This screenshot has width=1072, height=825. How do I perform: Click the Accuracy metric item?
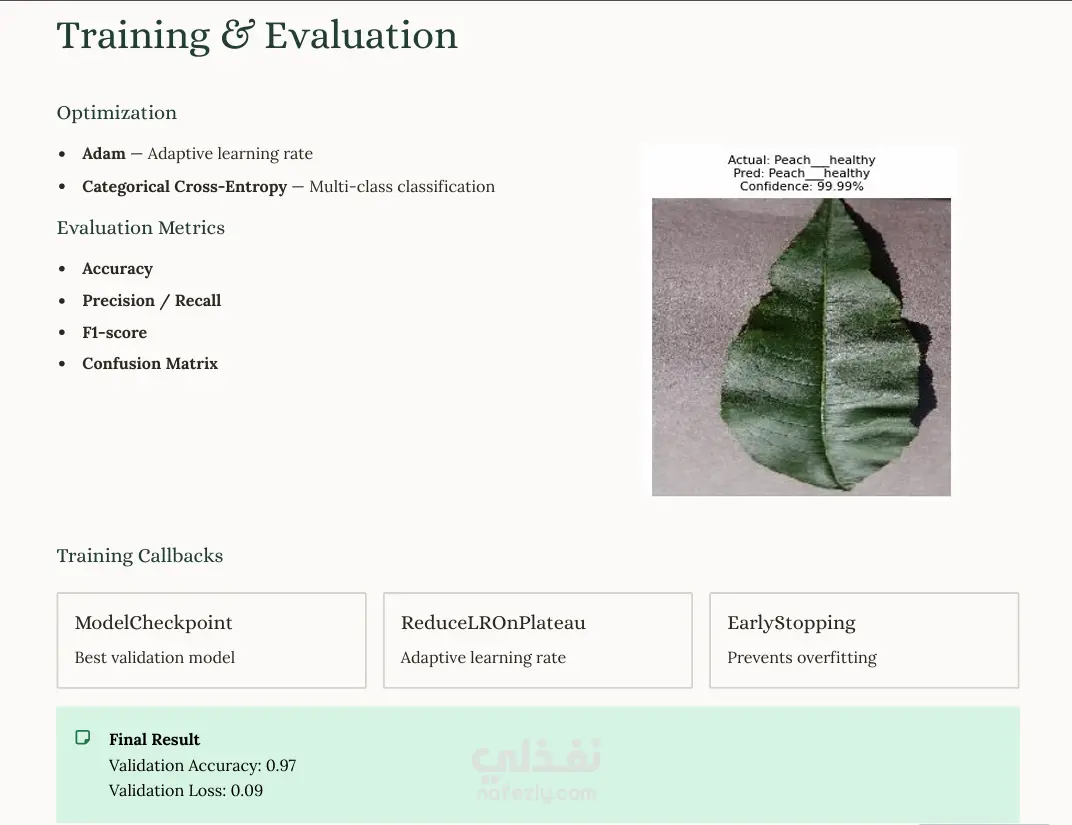tap(118, 269)
